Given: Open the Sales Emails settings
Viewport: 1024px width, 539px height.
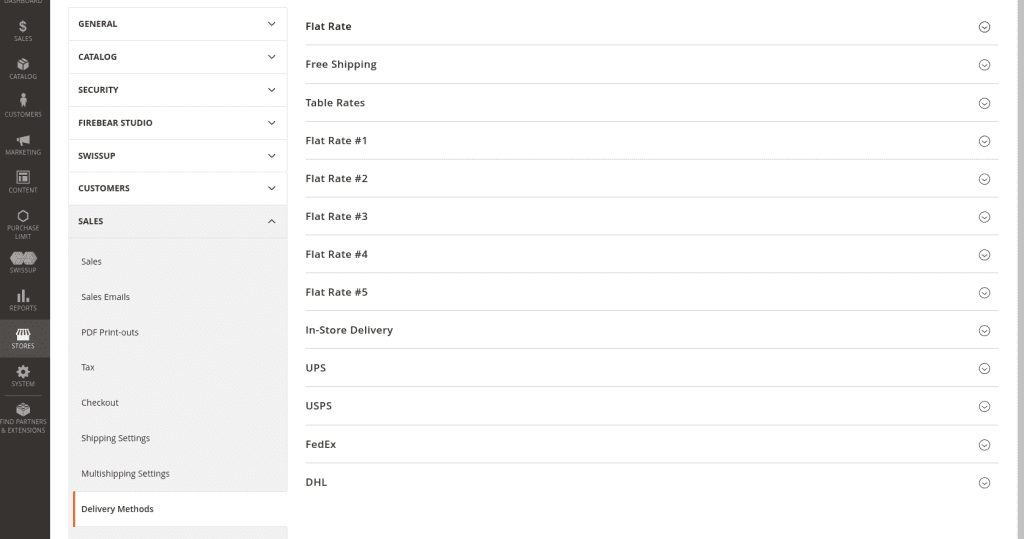Looking at the screenshot, I should [105, 297].
